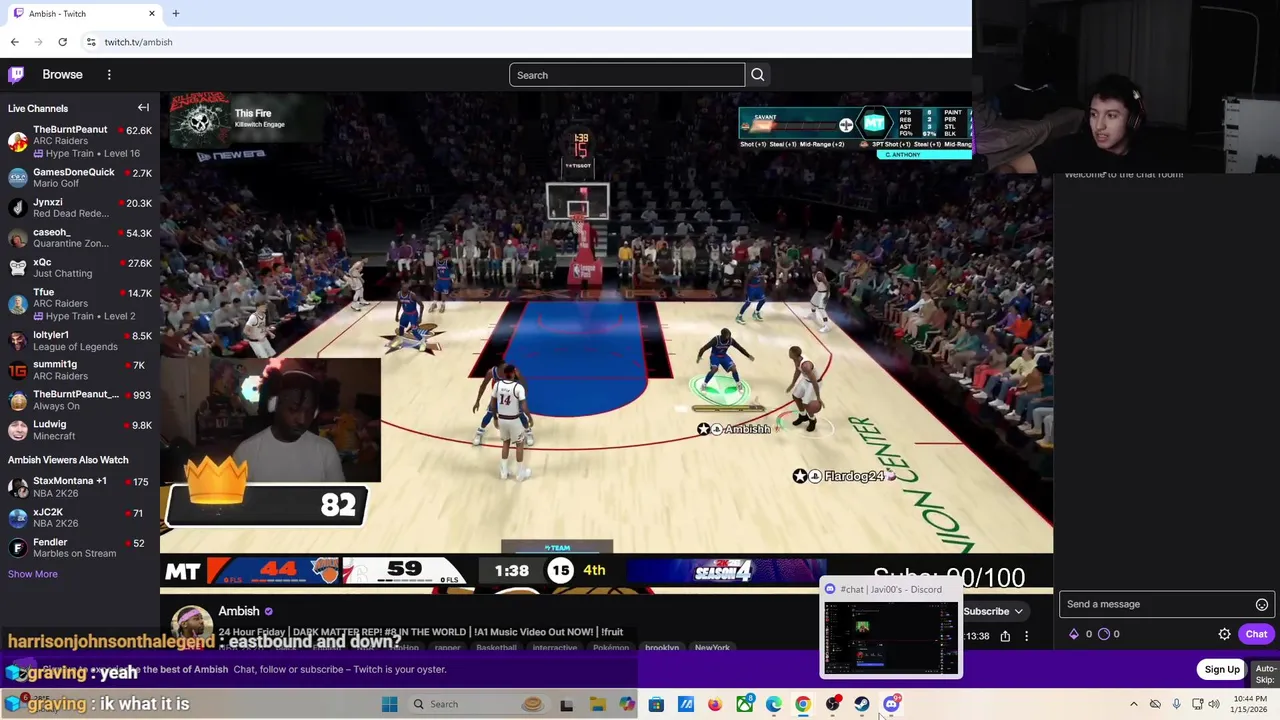Click the magnifier search button
The height and width of the screenshot is (720, 1280).
[x=757, y=75]
